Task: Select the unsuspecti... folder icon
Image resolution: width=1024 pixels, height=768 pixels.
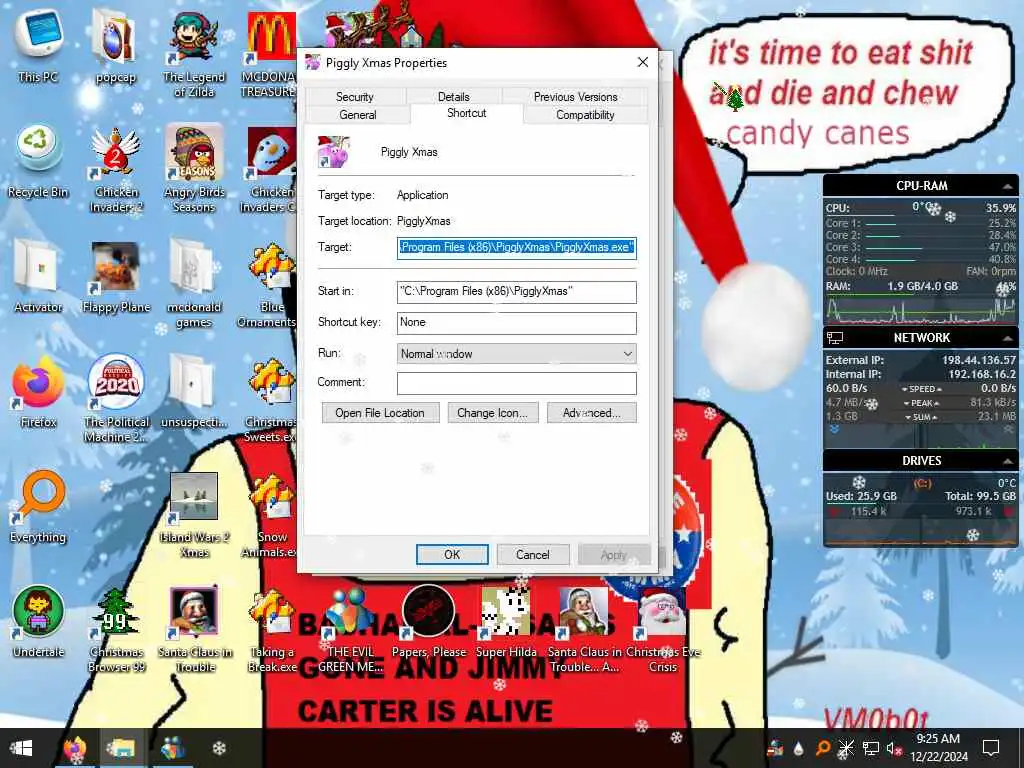Action: tap(193, 391)
